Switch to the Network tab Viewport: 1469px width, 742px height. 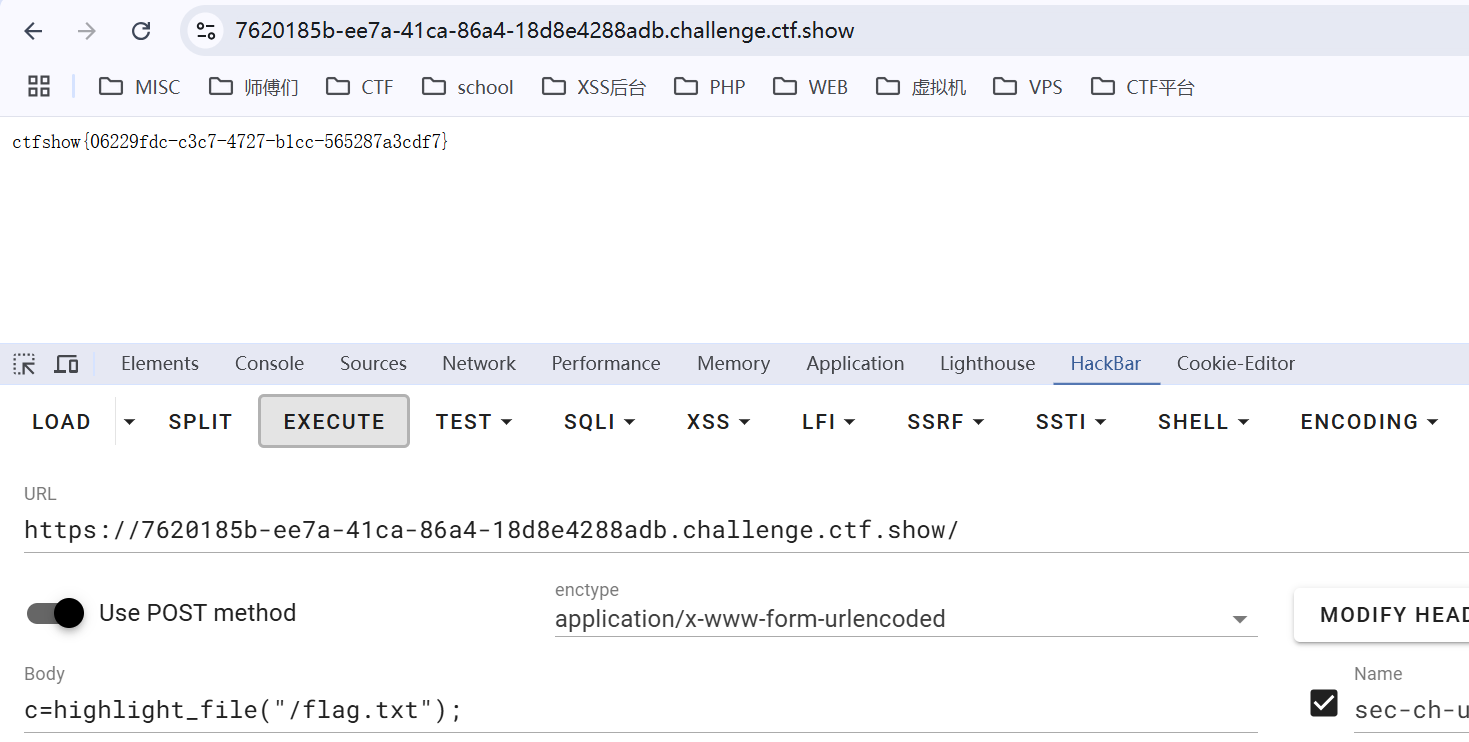click(479, 364)
